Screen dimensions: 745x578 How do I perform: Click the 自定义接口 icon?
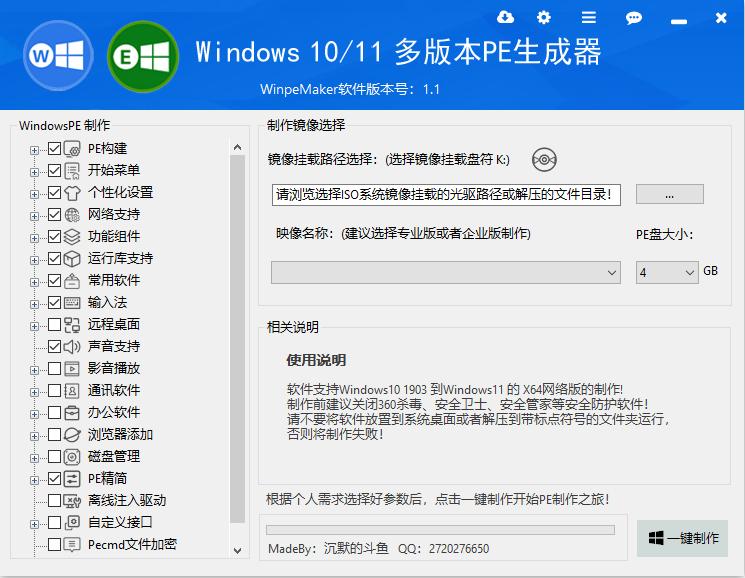coord(72,523)
